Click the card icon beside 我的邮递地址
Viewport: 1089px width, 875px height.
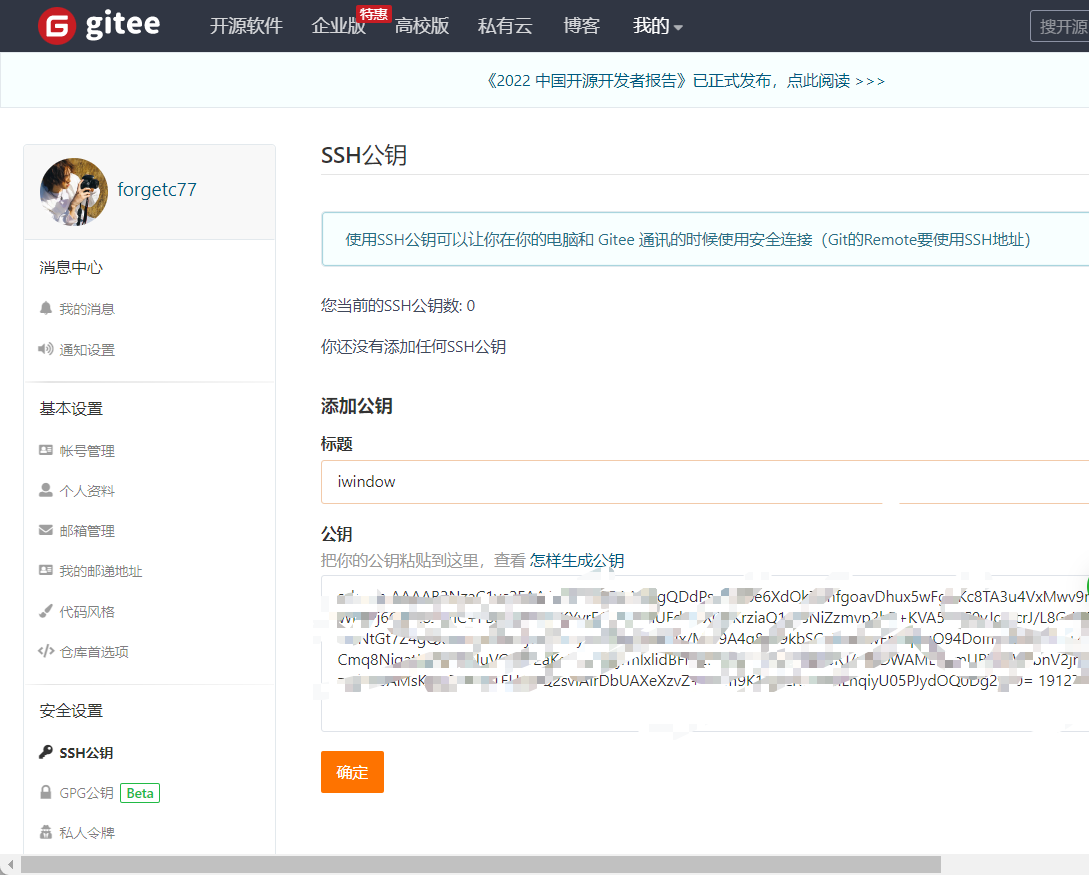tap(46, 570)
